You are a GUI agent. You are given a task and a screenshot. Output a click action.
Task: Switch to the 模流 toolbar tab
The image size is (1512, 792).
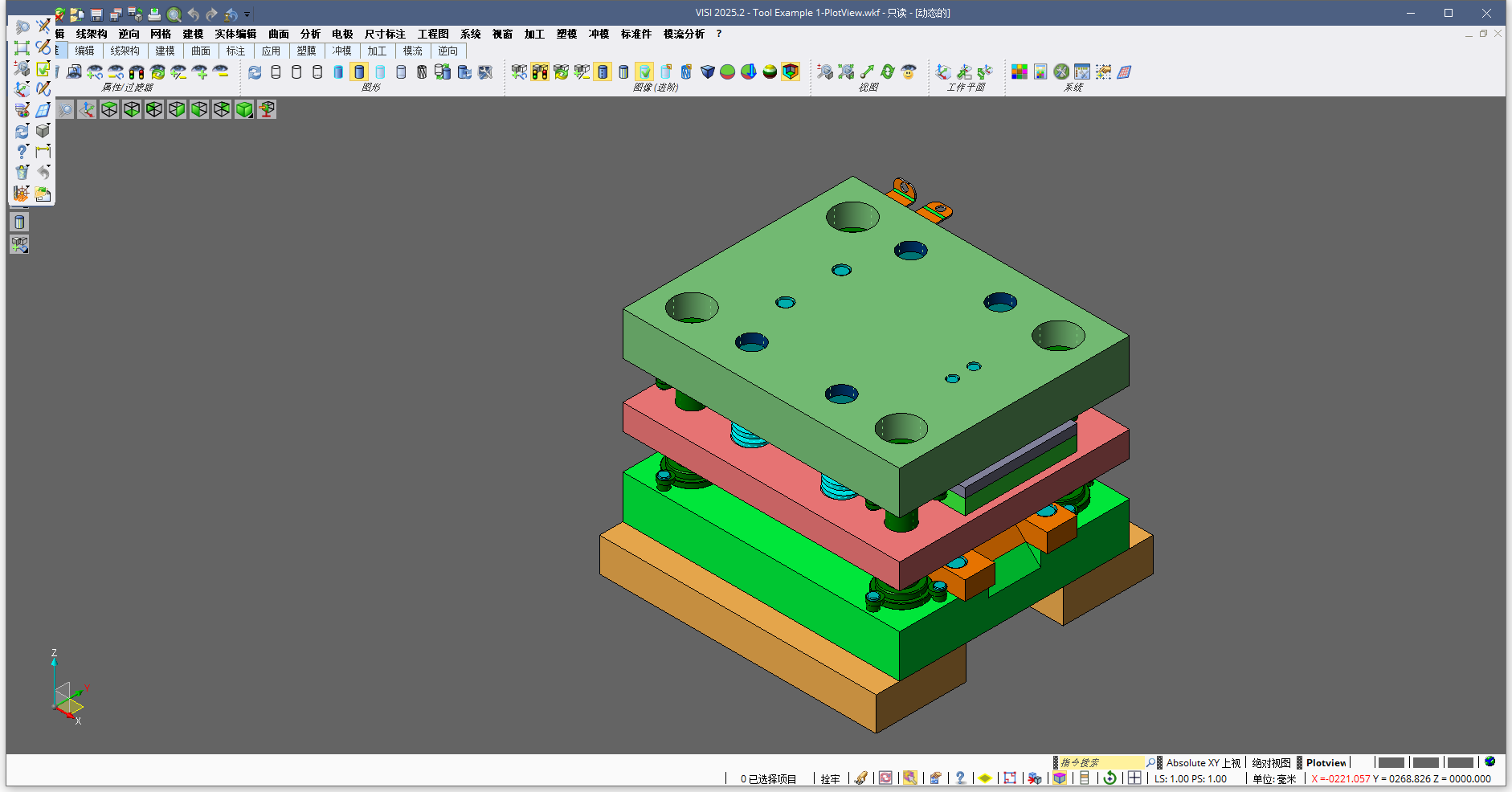413,51
